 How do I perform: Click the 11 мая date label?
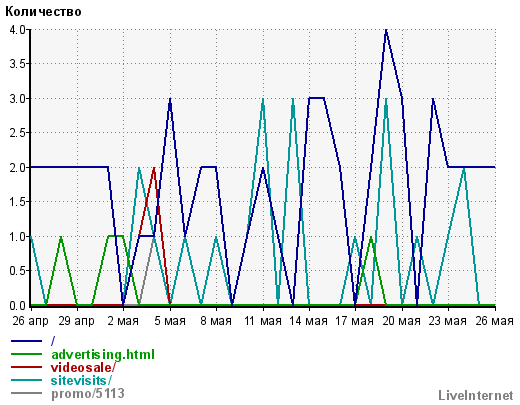point(263,321)
